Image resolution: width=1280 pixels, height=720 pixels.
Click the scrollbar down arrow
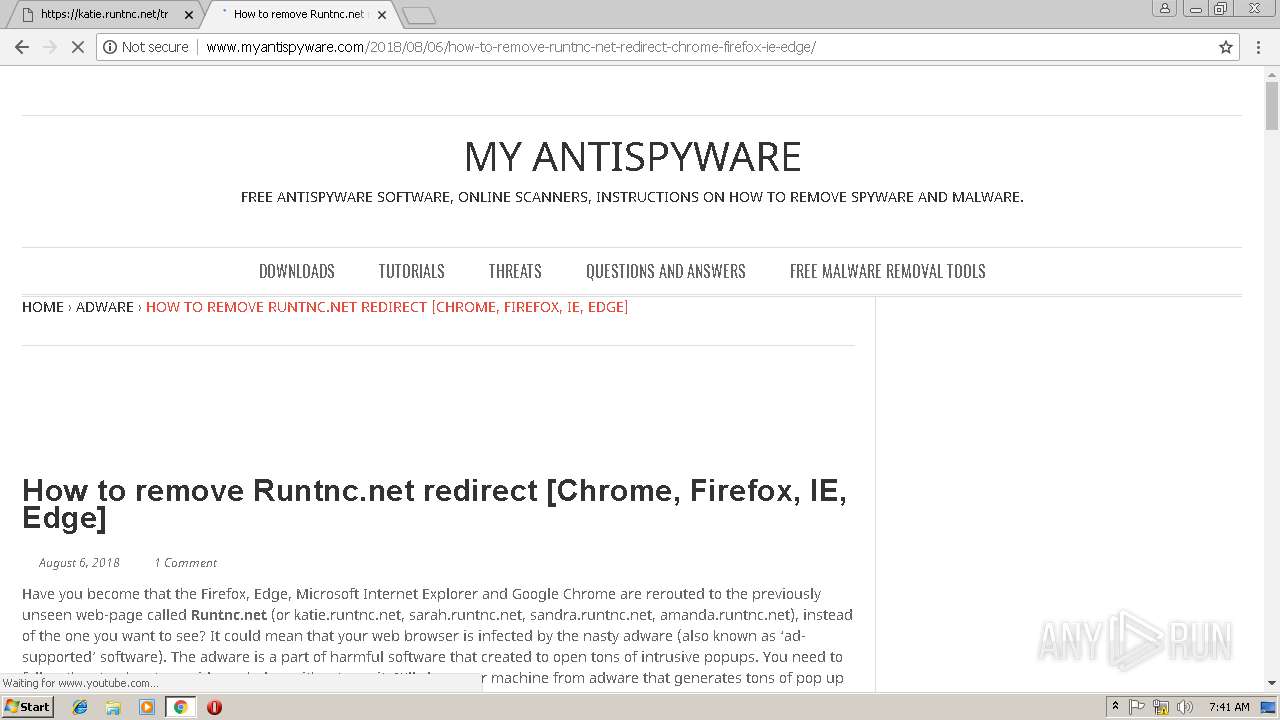click(1272, 683)
